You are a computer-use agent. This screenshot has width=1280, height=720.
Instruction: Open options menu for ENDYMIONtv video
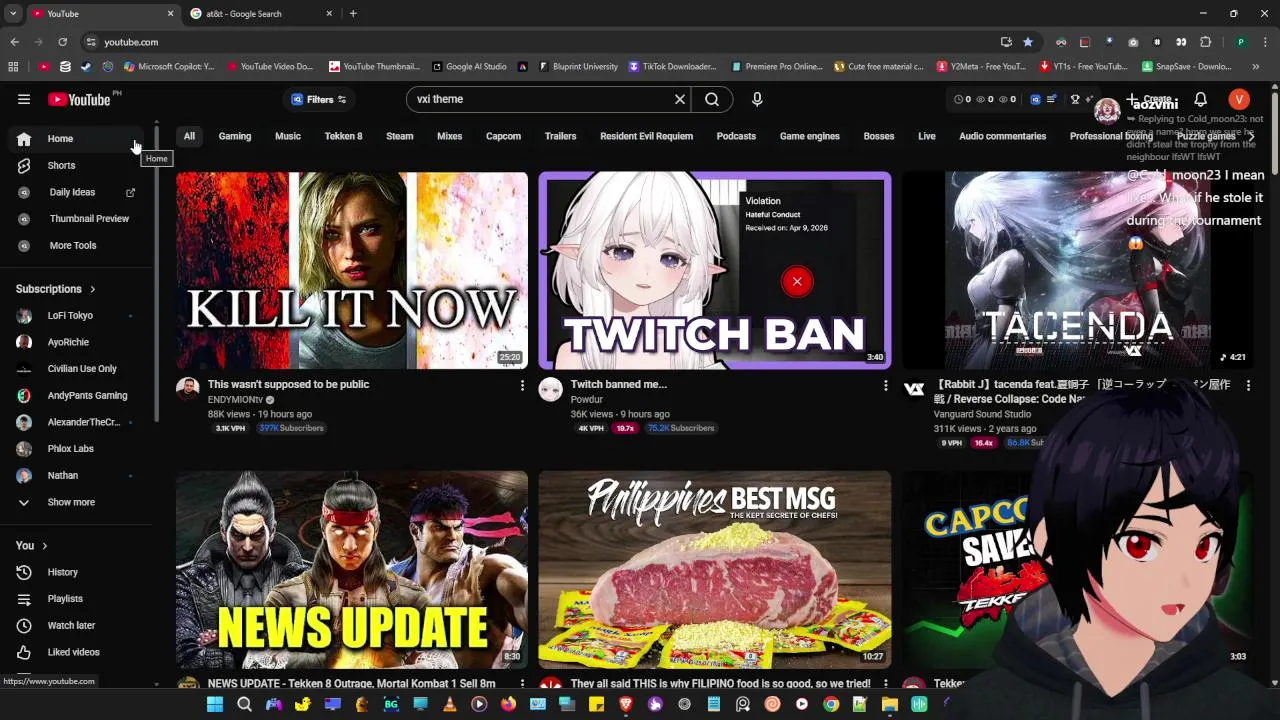522,385
